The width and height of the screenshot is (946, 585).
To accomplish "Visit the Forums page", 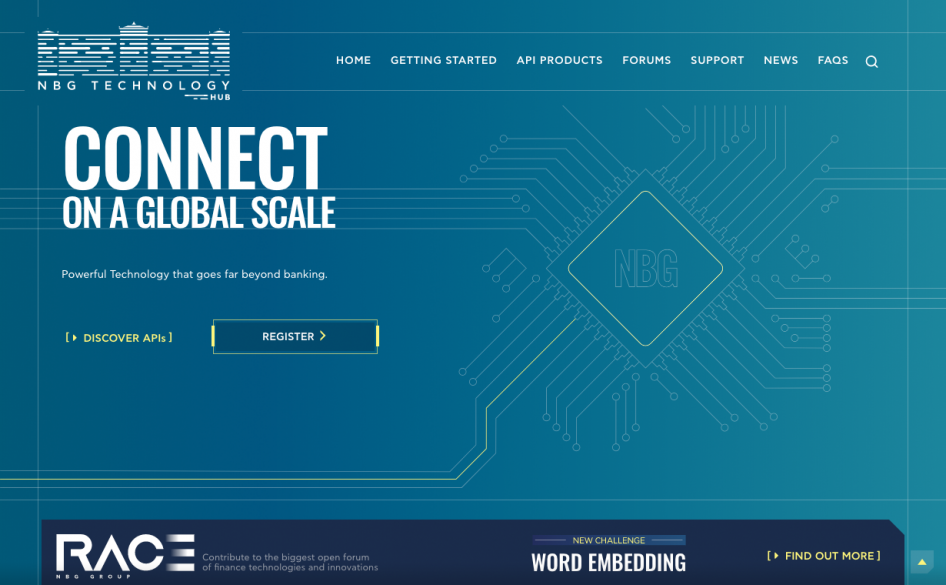I will tap(647, 60).
